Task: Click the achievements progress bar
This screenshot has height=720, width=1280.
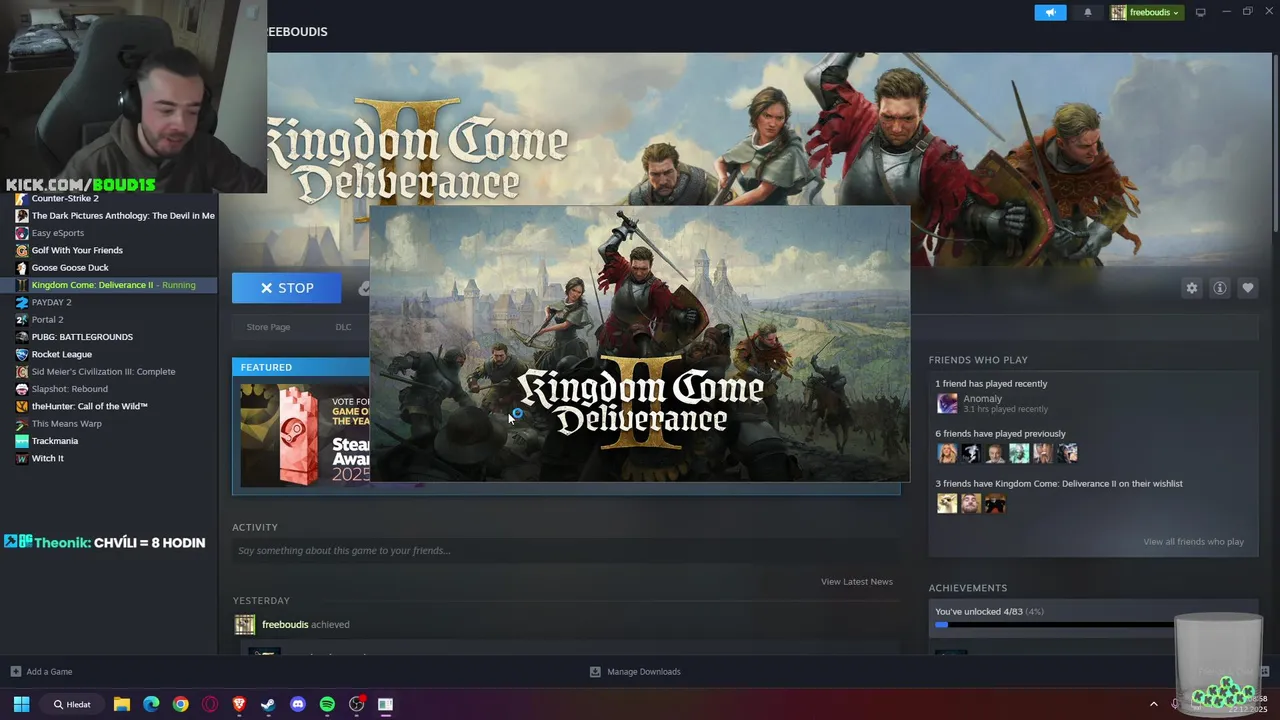Action: click(x=1055, y=625)
